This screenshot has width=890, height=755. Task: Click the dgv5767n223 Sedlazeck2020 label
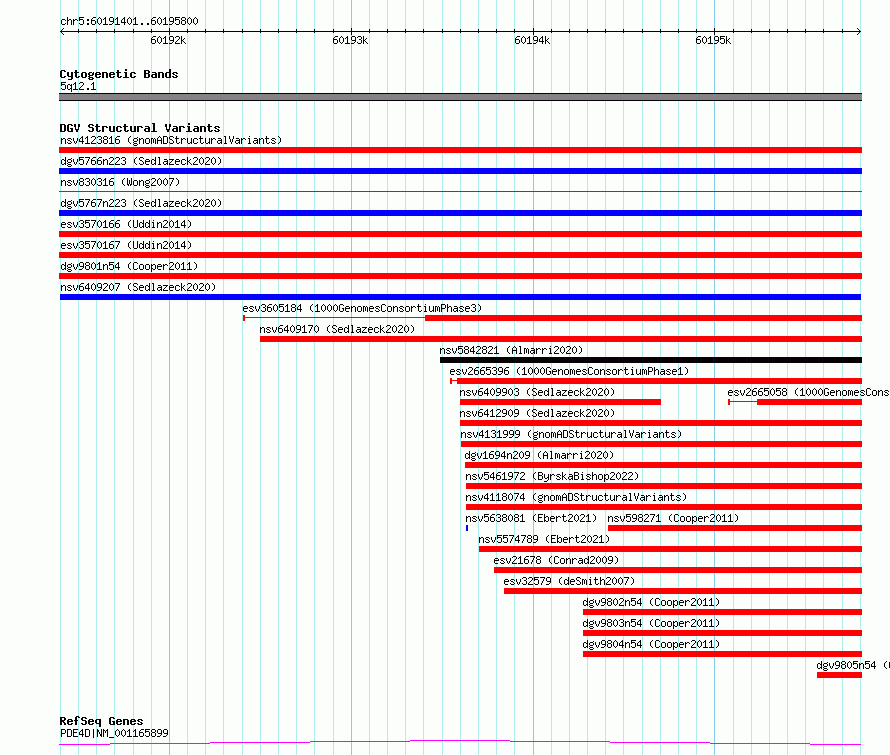(141, 203)
